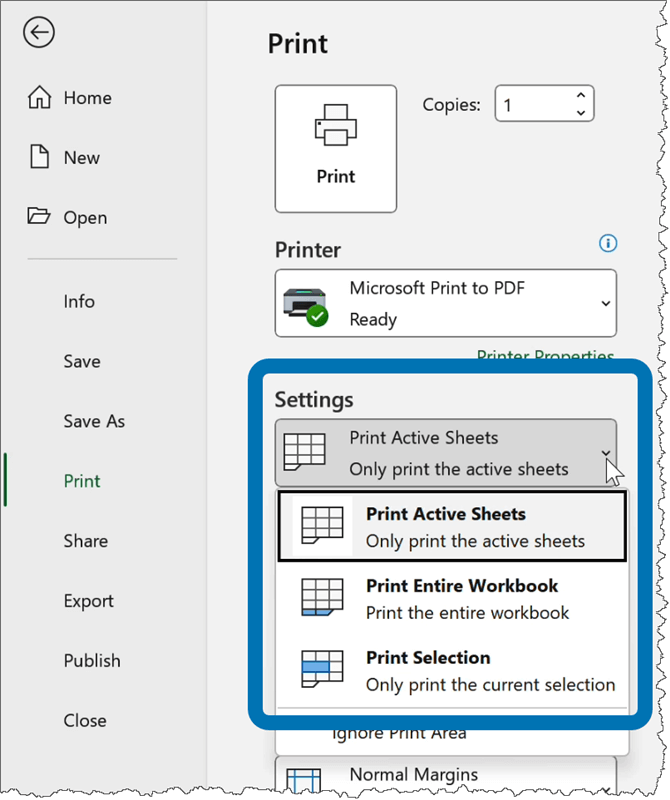670x800 pixels.
Task: Choose the Print Entire Workbook option
Action: pyautogui.click(x=452, y=598)
